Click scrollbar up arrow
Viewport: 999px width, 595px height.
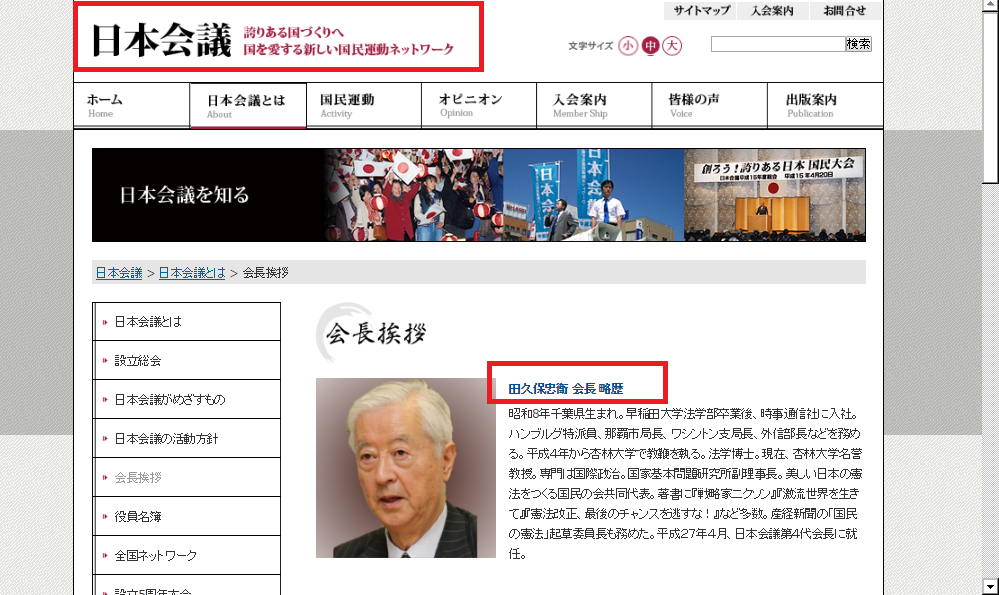[991, 7]
